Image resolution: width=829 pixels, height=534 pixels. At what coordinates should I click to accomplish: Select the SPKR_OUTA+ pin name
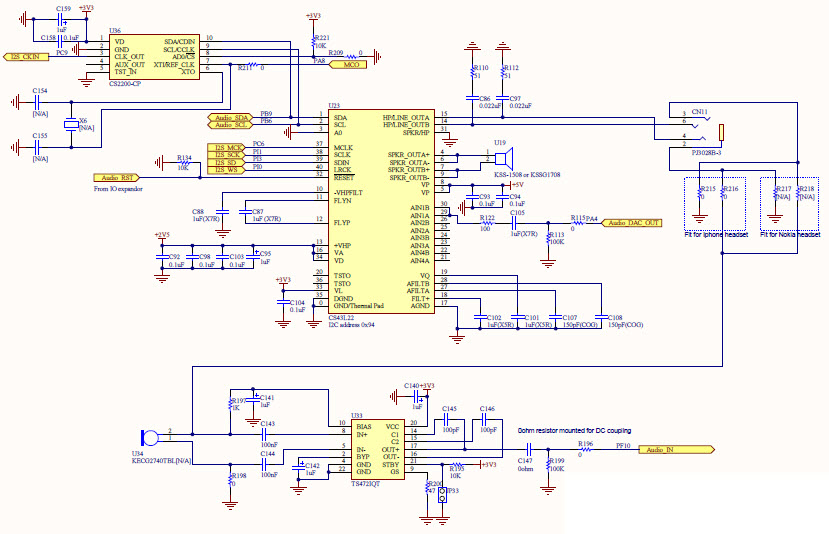409,155
